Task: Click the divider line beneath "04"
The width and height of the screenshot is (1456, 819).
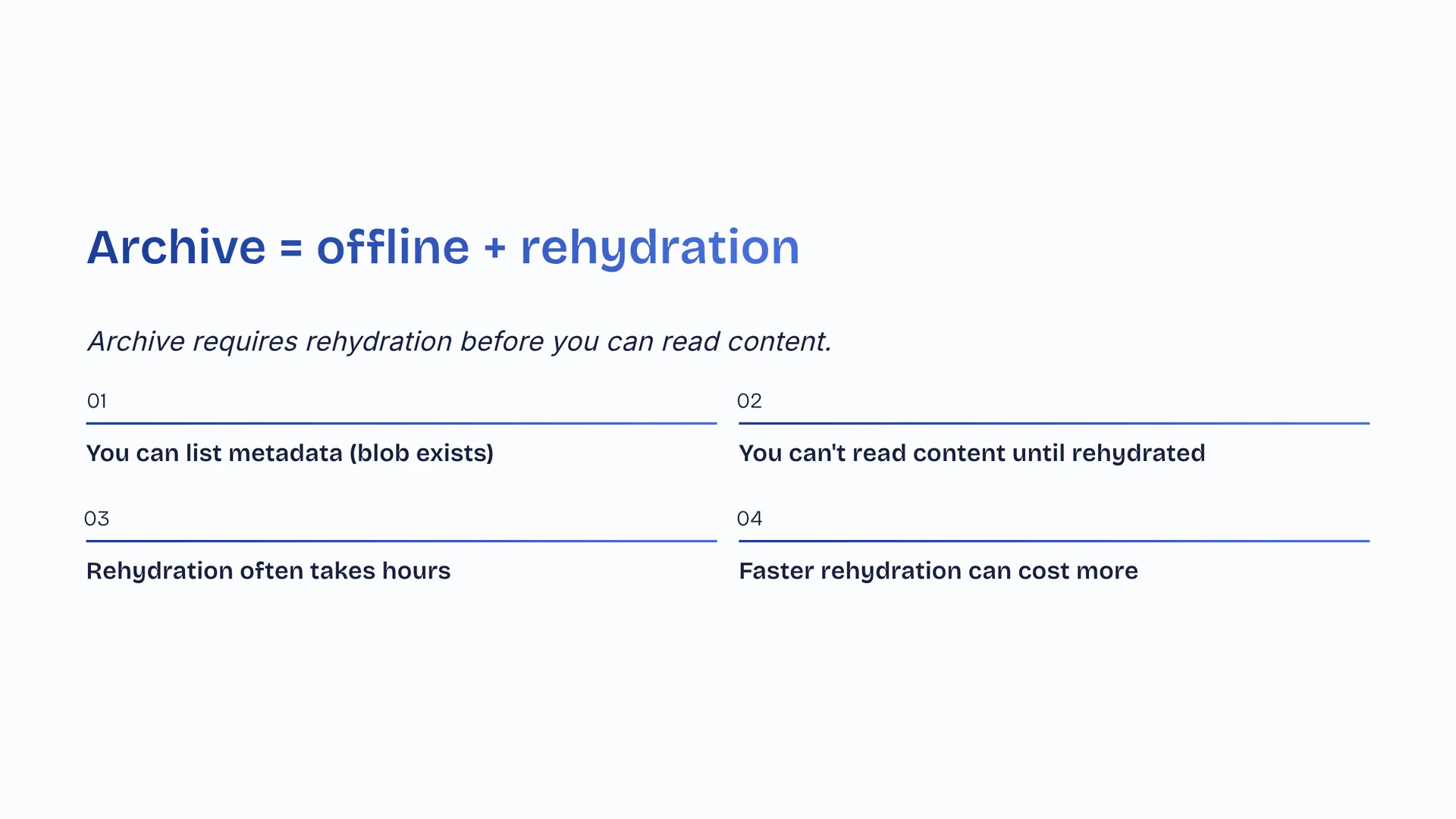Action: click(1054, 541)
